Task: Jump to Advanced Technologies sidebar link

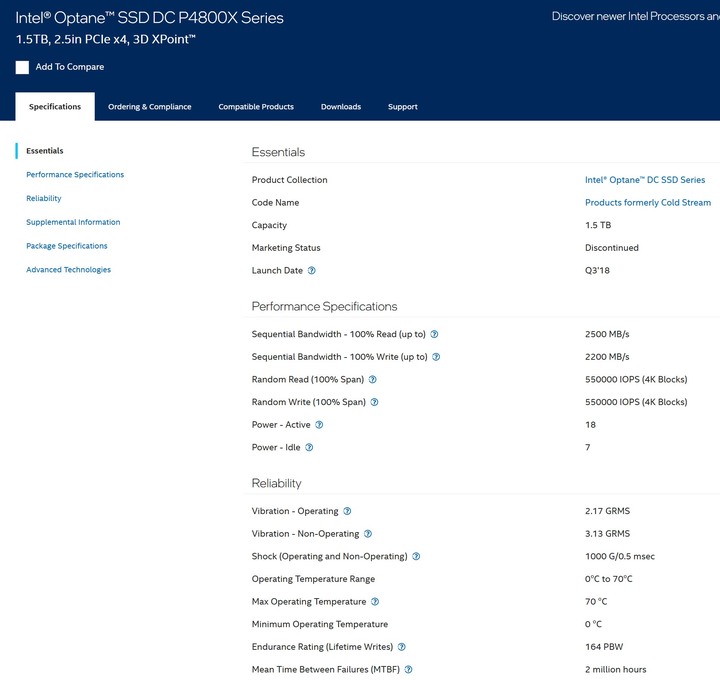Action: point(68,270)
